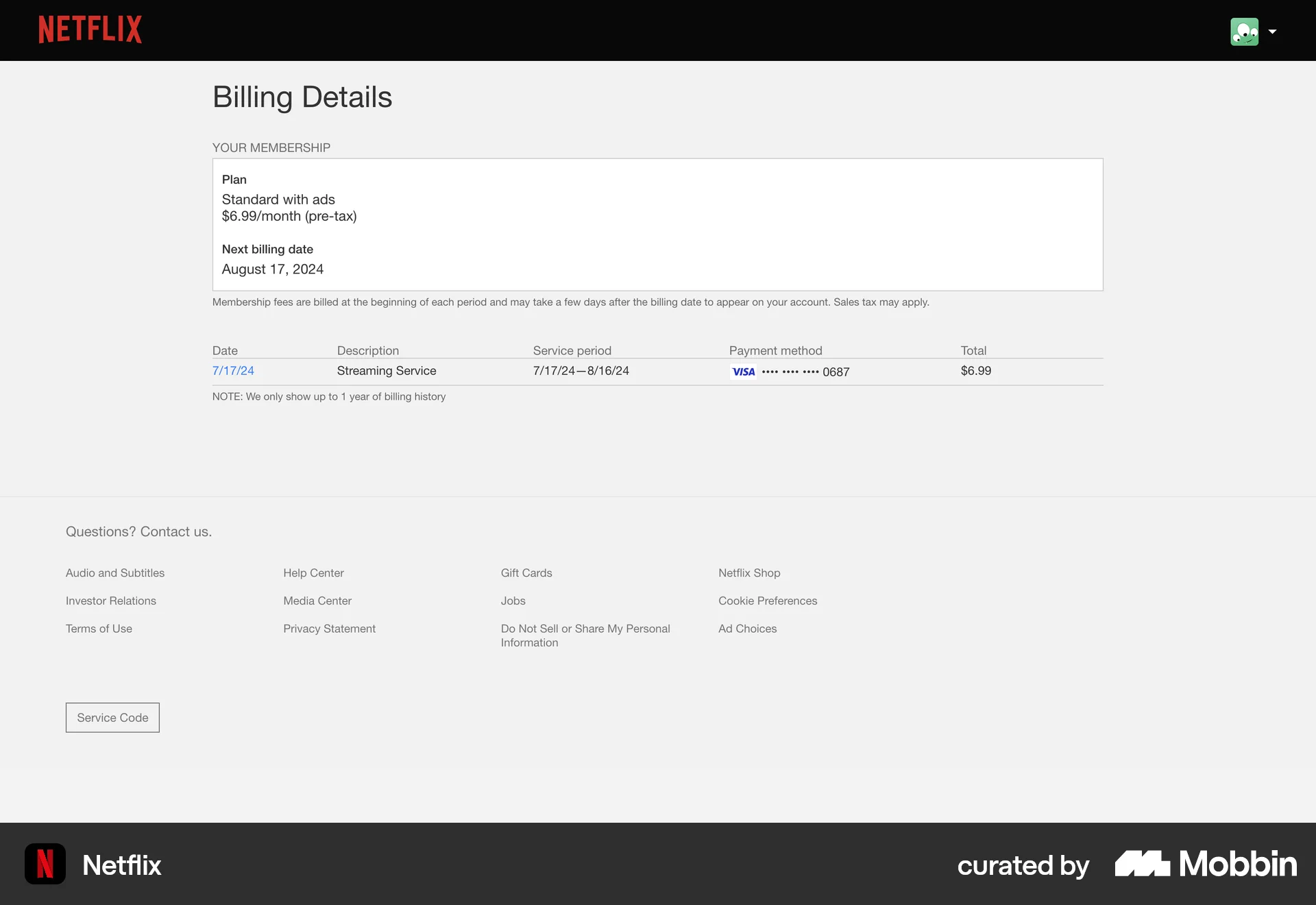Viewport: 1316px width, 905px height.
Task: Open the 7/17/24 invoice link
Action: (x=233, y=370)
